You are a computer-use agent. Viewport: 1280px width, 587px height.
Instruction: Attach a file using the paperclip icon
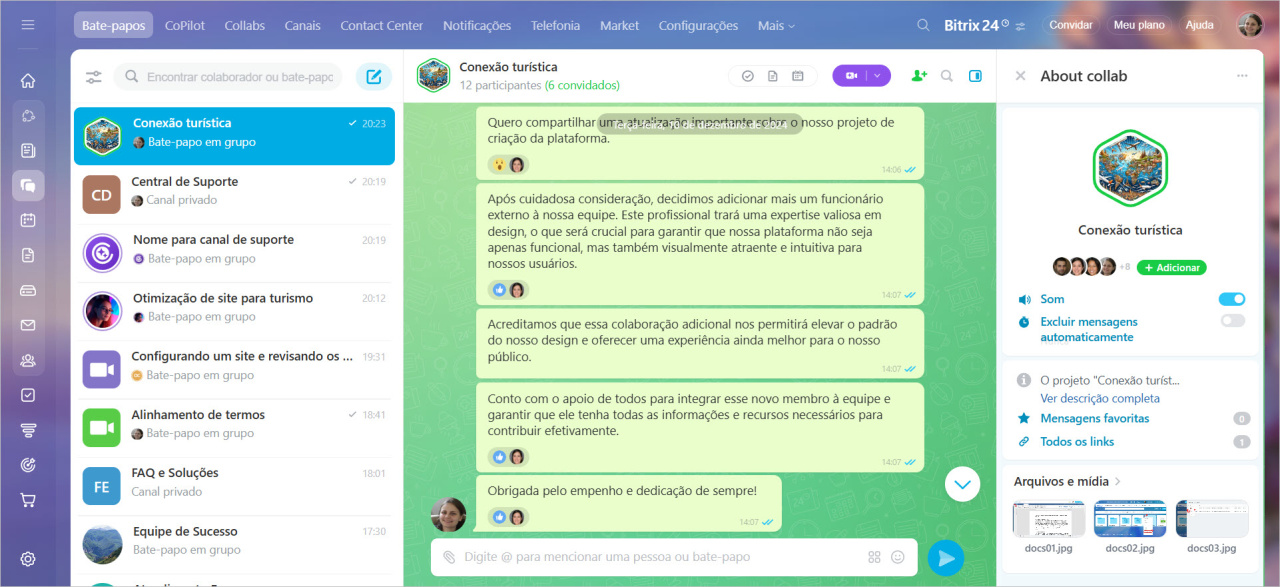coord(449,557)
